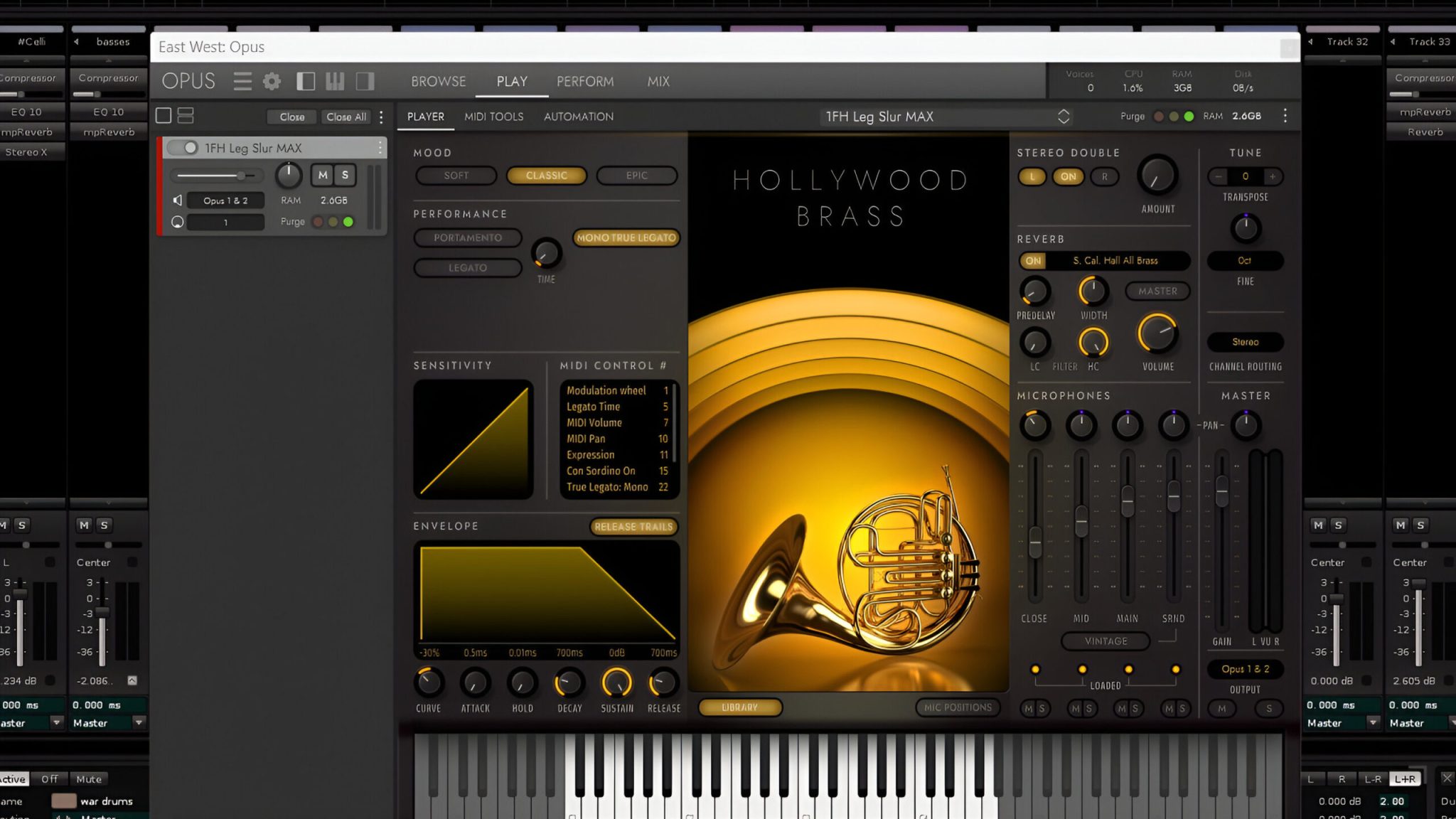Viewport: 1456px width, 819px height.
Task: Click the Master Pan knob
Action: pos(1245,425)
